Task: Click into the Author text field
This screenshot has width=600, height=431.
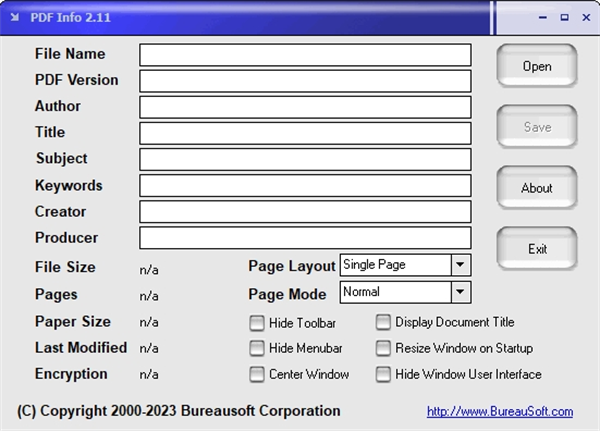Action: 304,107
